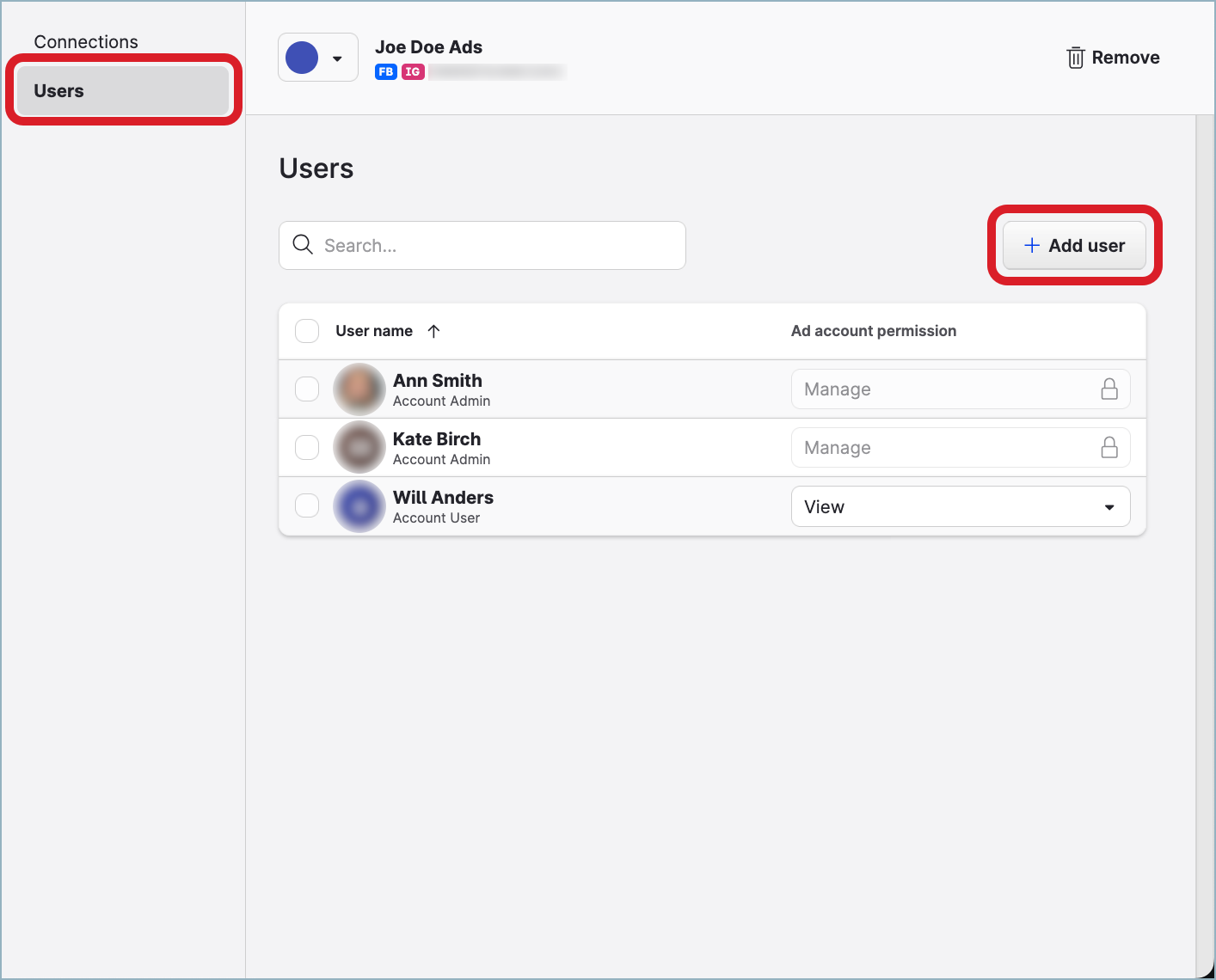The image size is (1216, 980).
Task: Click the sort arrow next to User name
Action: [x=434, y=331]
